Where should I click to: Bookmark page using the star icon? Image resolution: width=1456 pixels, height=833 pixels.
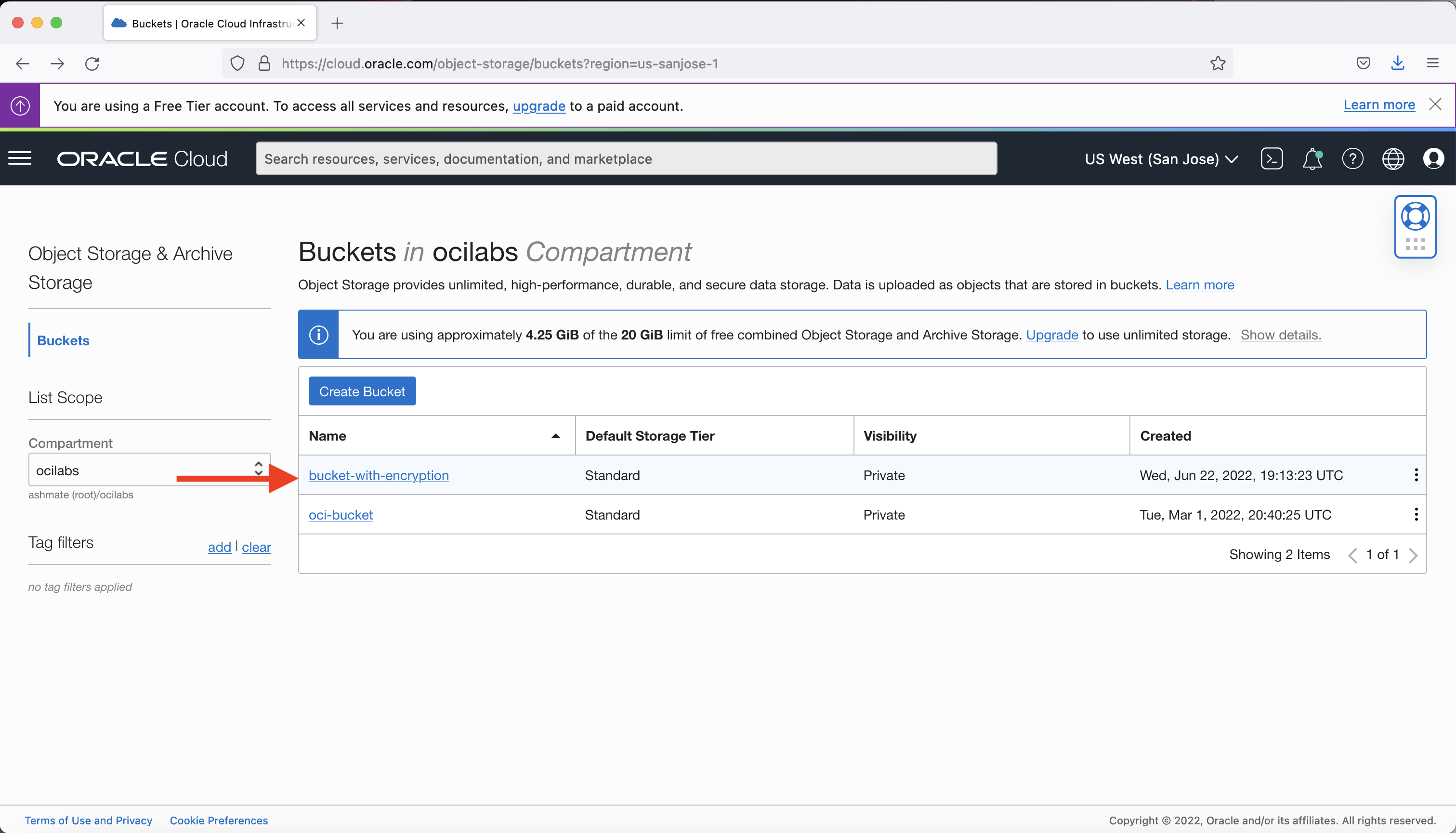click(1218, 63)
